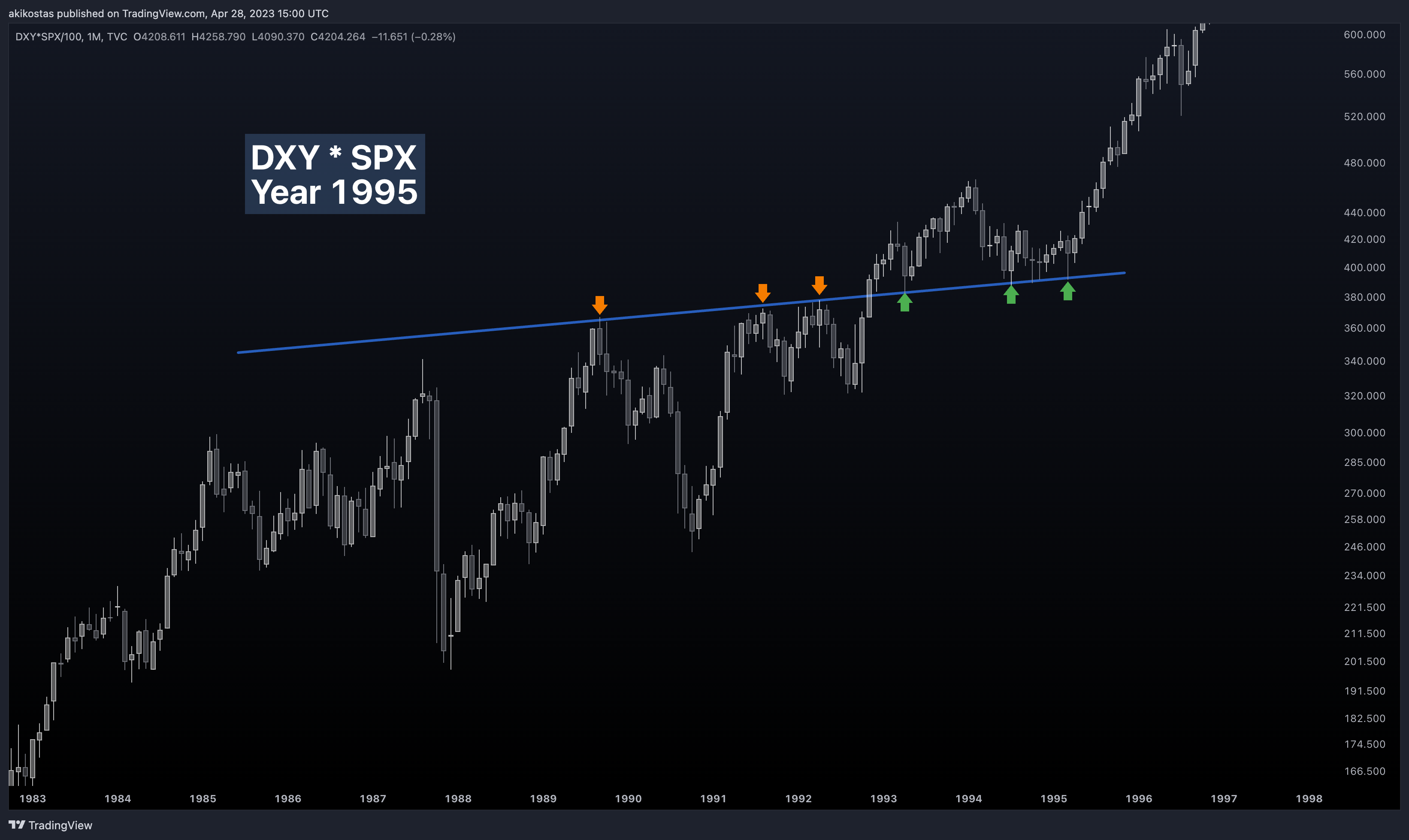Click the 1990 time axis label

click(629, 799)
